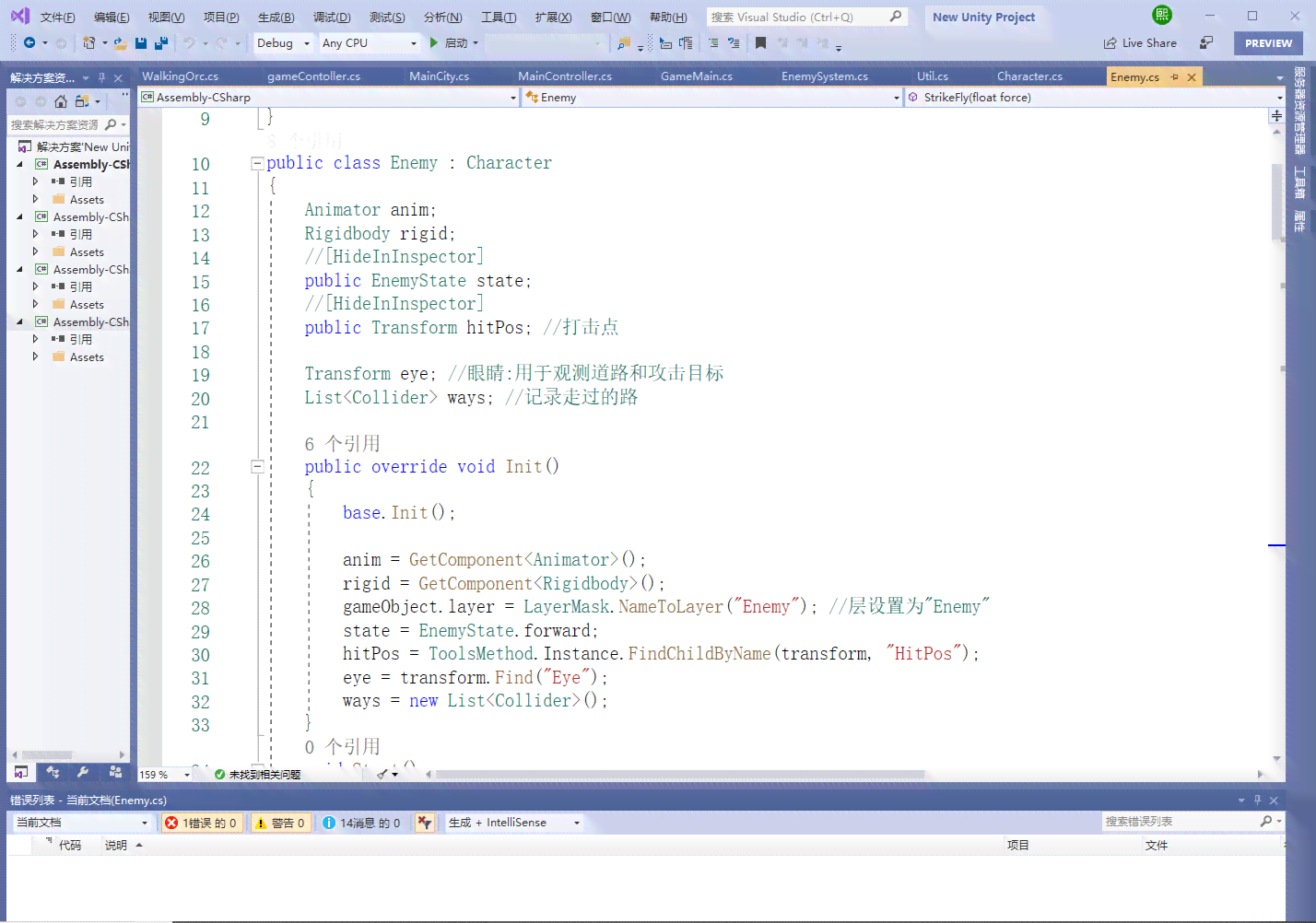Open the Edit menu
The width and height of the screenshot is (1316, 923).
[x=112, y=17]
